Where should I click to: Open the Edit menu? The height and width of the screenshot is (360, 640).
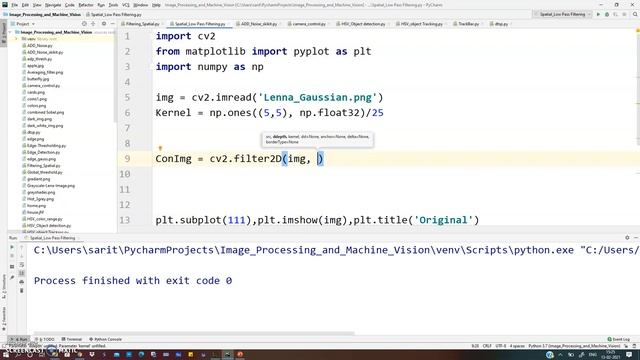25,5
